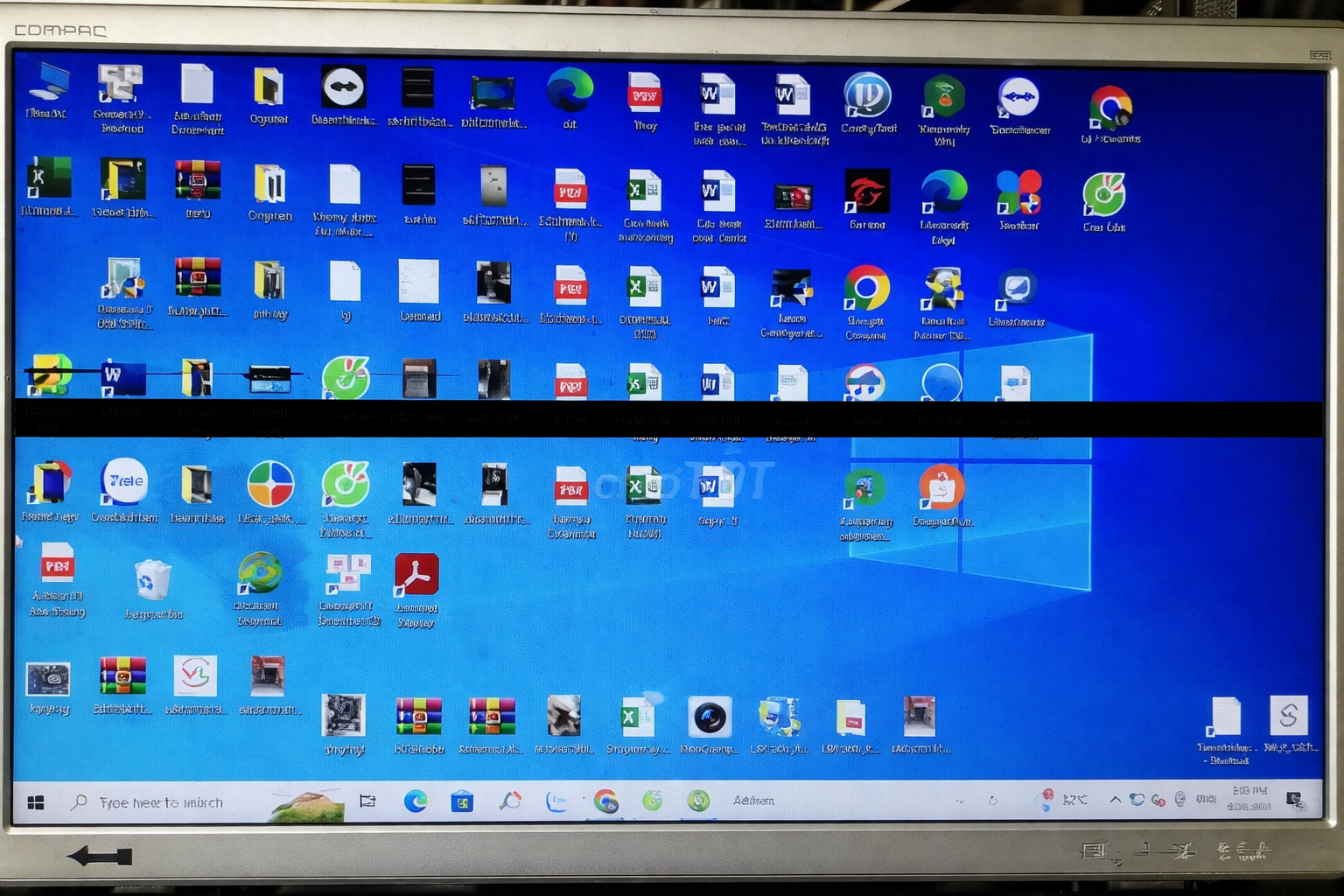Screen dimensions: 1344x896
Task: Launch the blue round TeamViewer shortcut
Action: [x=1018, y=98]
